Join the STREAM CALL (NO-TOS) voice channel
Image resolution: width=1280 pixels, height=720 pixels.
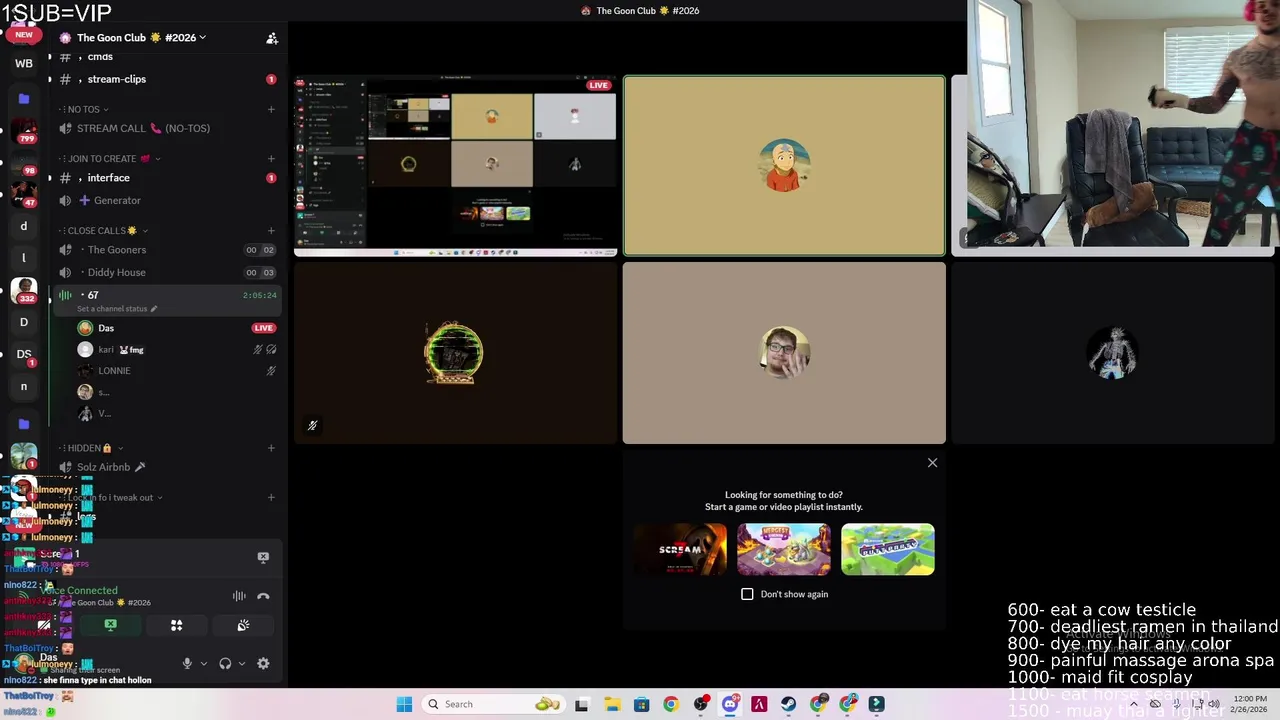click(143, 128)
